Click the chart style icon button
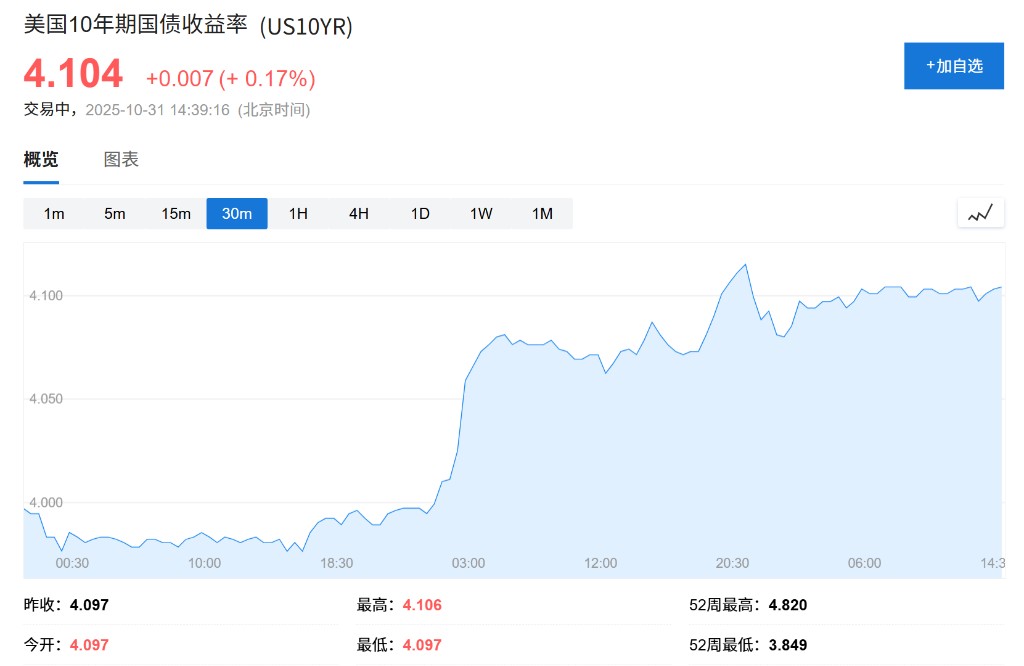The width and height of the screenshot is (1024, 666). [980, 213]
